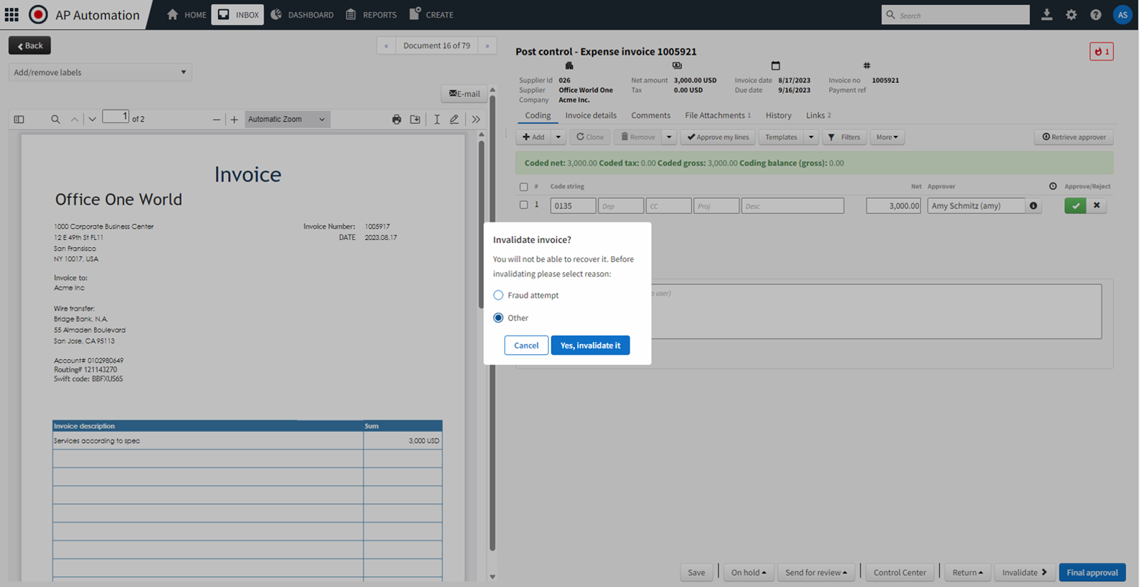Switch to the Invoice details tab

tap(590, 116)
